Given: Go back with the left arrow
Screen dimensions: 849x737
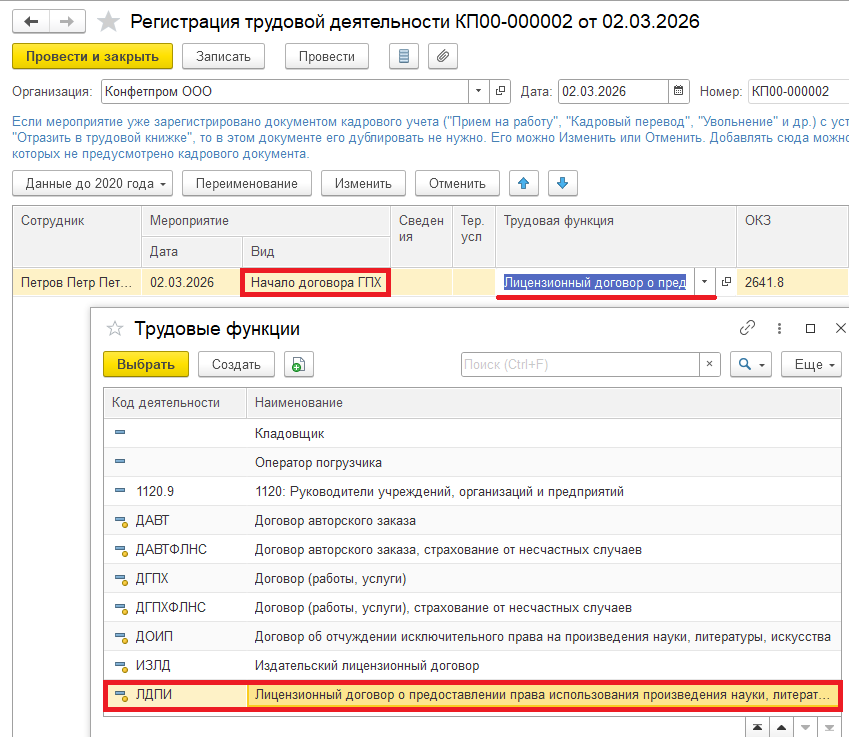Looking at the screenshot, I should pos(31,22).
